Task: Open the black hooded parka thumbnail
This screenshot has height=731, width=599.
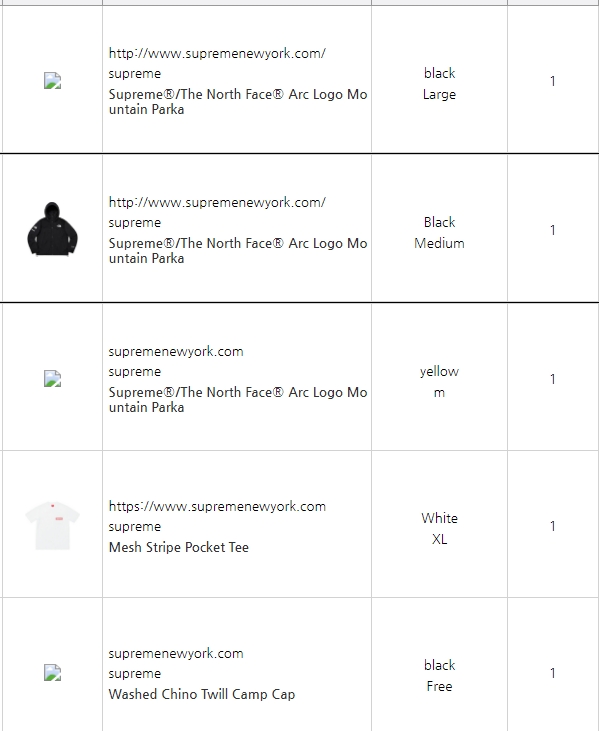Action: click(52, 229)
